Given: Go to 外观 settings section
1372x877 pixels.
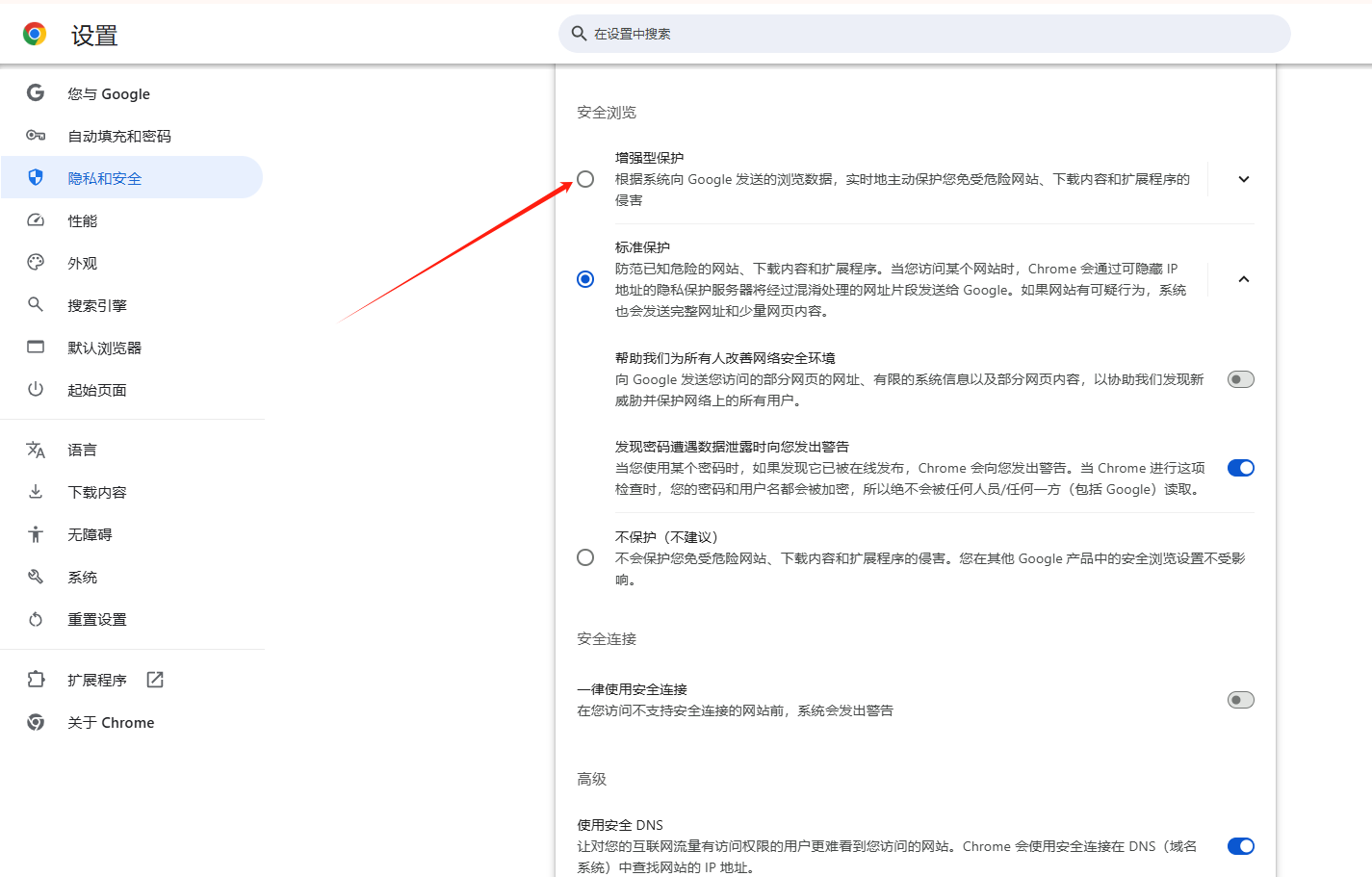Looking at the screenshot, I should 132,263.
